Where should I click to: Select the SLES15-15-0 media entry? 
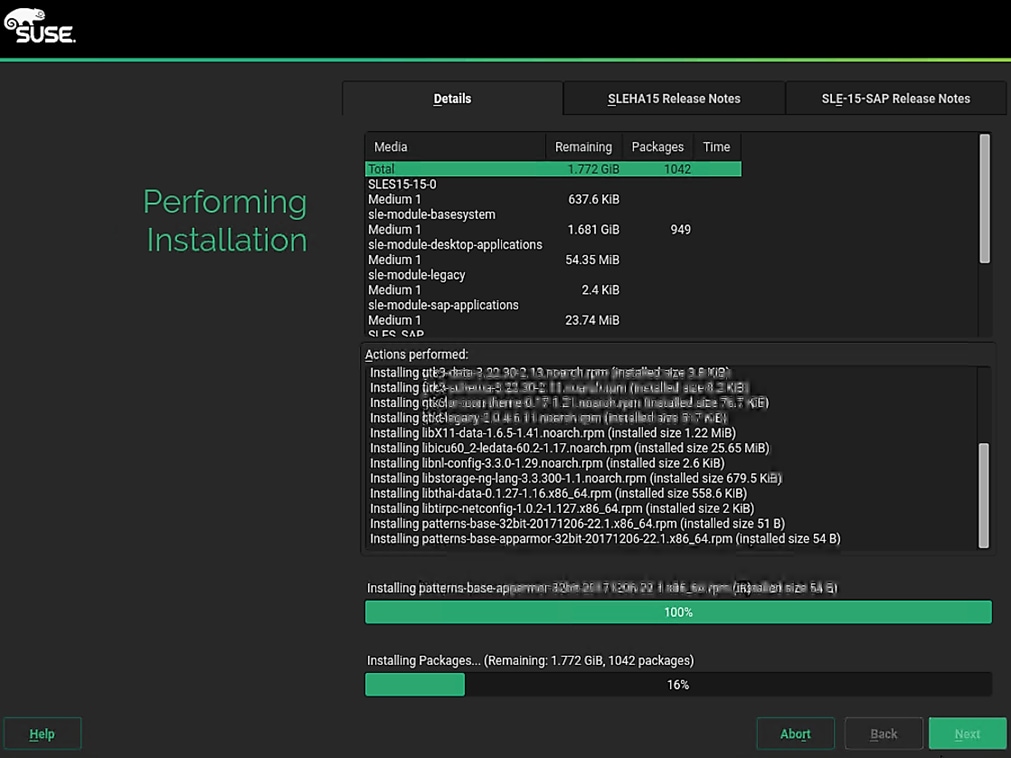(x=402, y=185)
